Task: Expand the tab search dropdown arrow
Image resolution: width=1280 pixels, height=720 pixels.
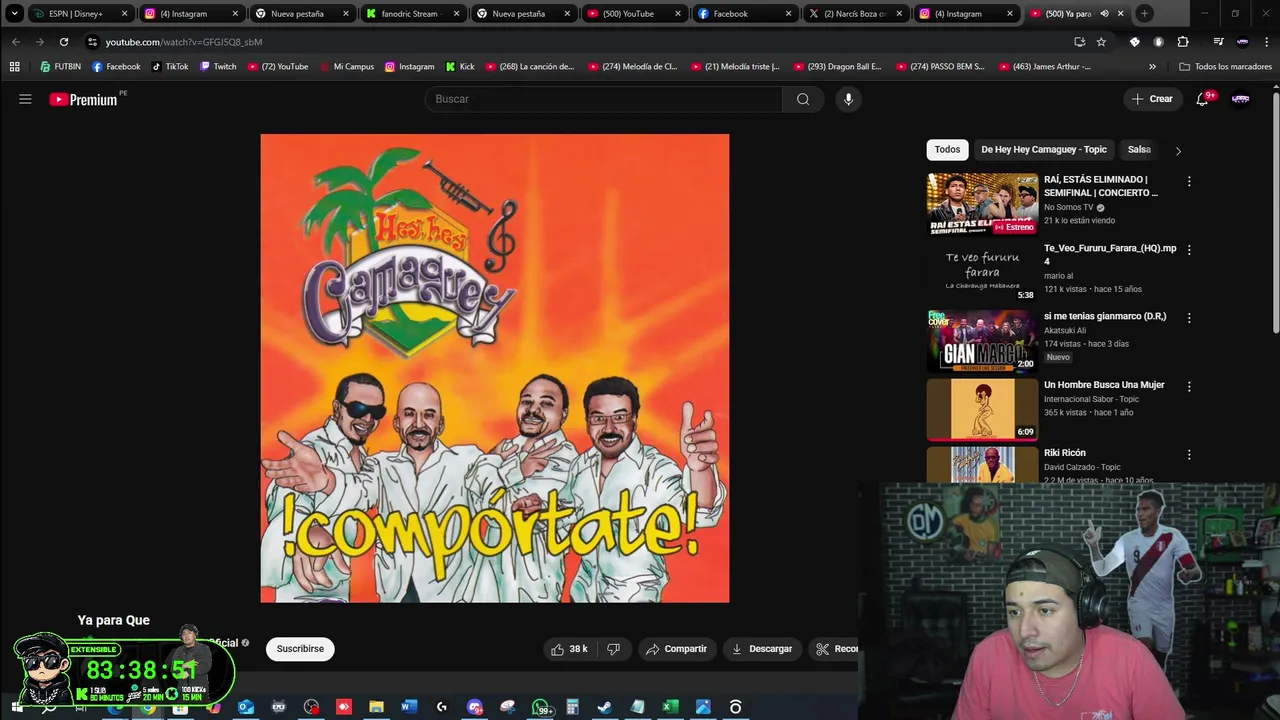Action: (14, 14)
